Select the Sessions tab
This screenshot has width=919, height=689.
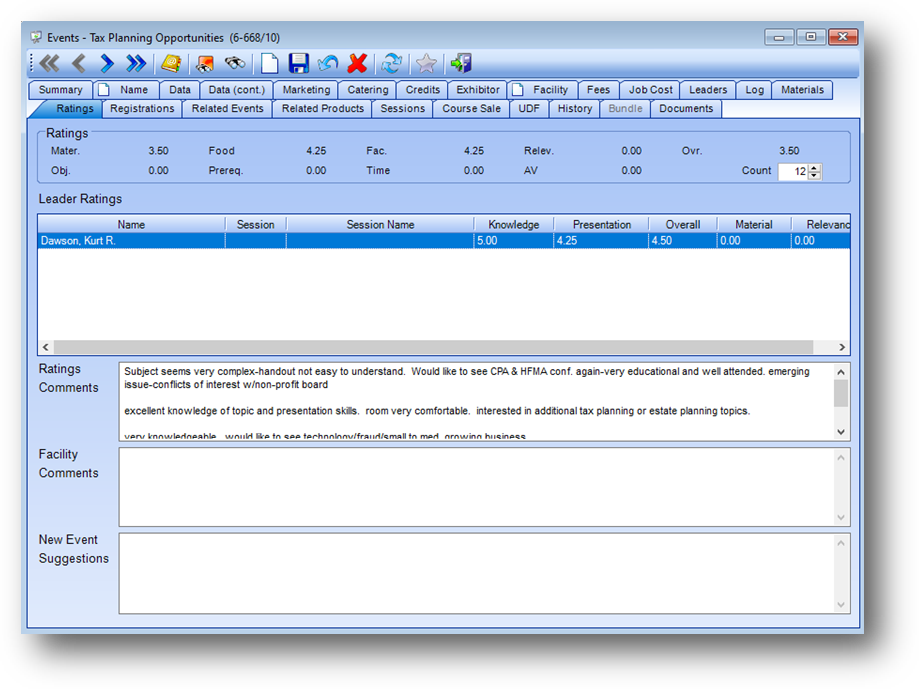click(402, 108)
